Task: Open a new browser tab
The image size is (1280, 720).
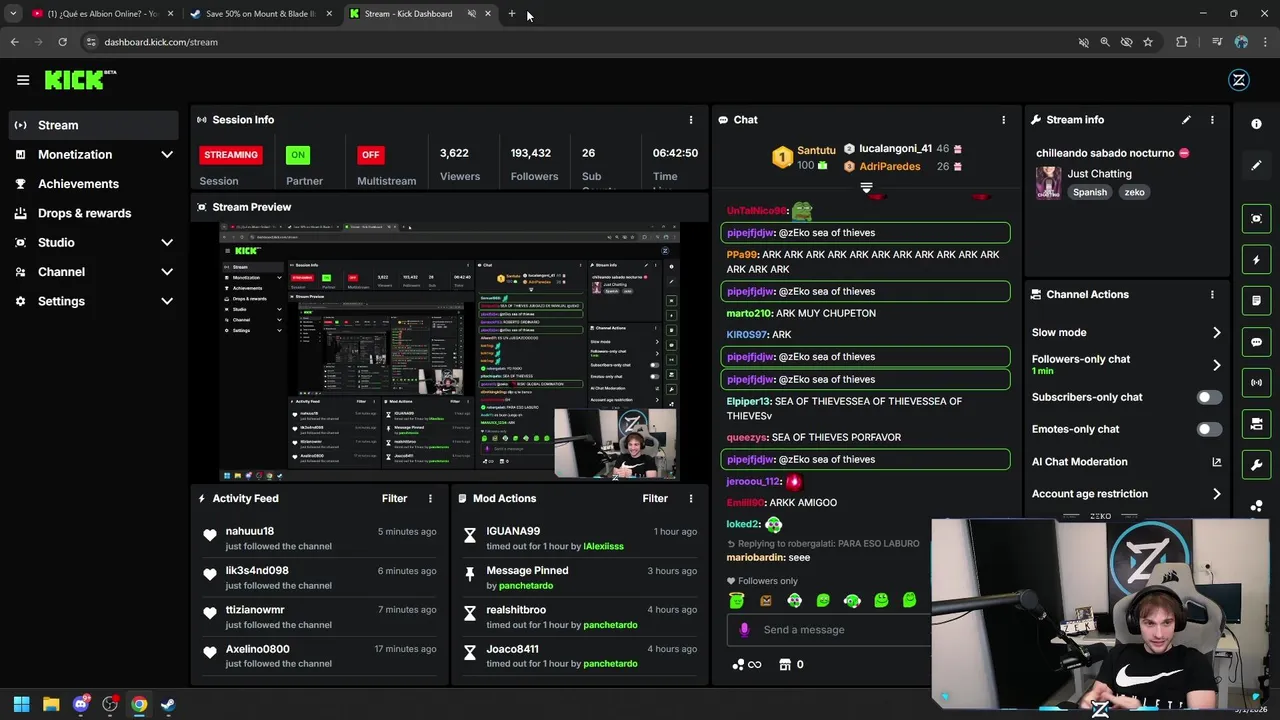Action: click(x=511, y=14)
